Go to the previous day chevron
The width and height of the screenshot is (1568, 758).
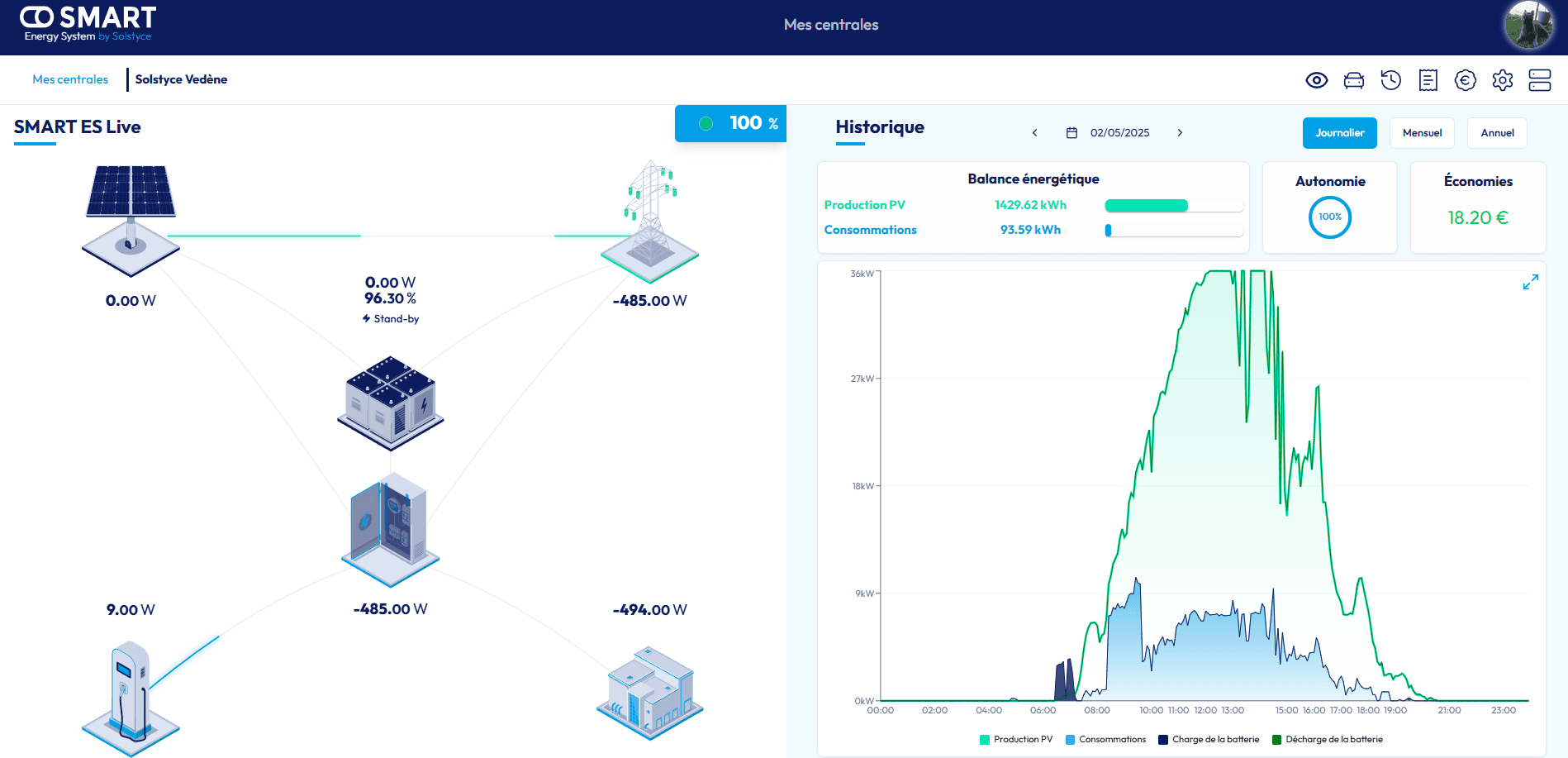coord(1034,132)
